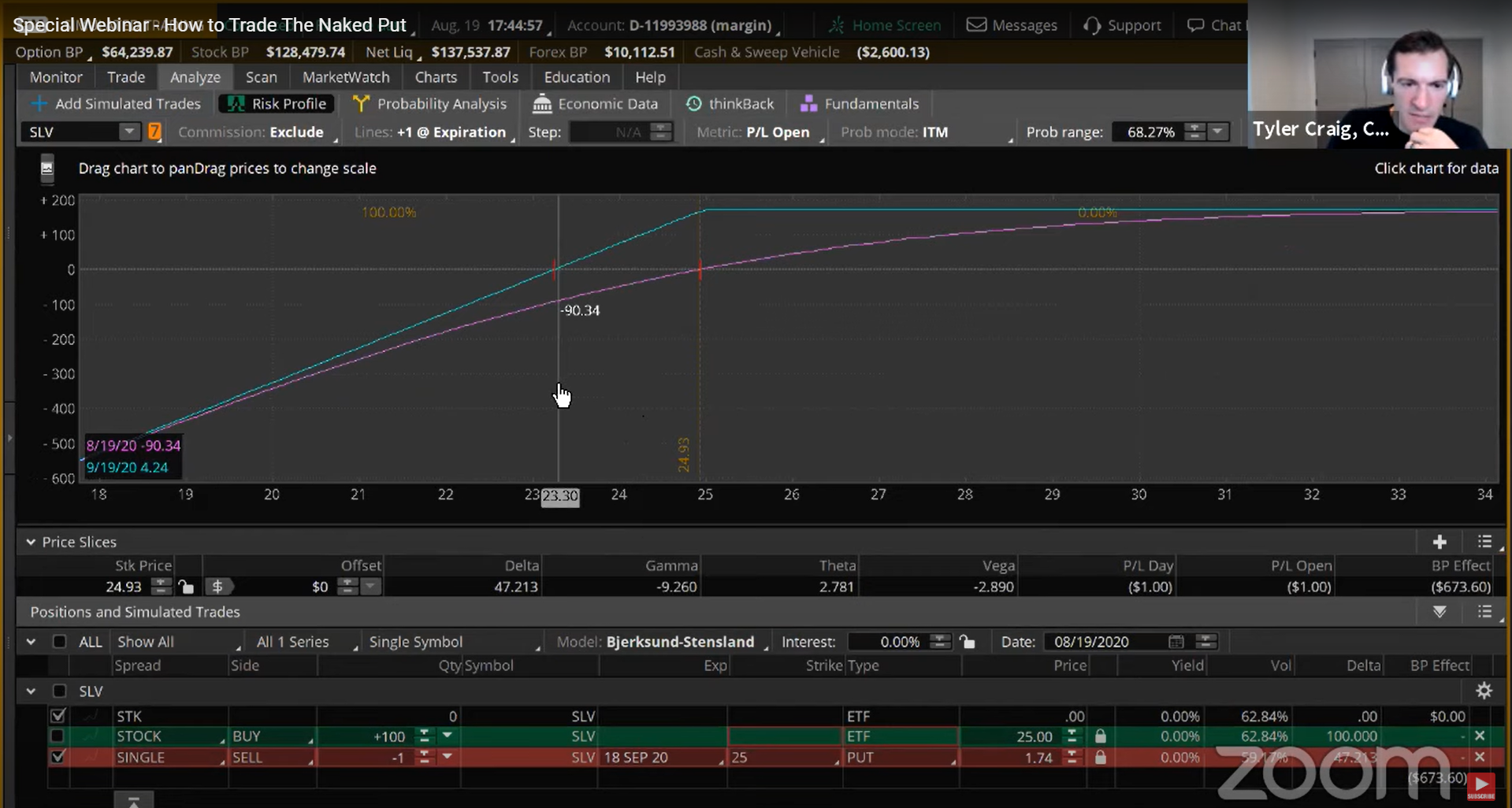Open the Education menu
This screenshot has height=808, width=1512.
(x=576, y=77)
